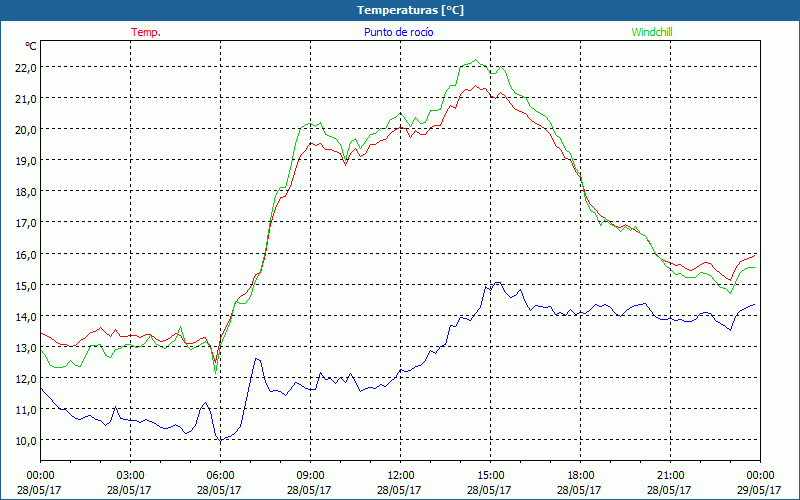This screenshot has height=500, width=800.
Task: Click the 16,0 y-axis value
Action: coord(26,254)
